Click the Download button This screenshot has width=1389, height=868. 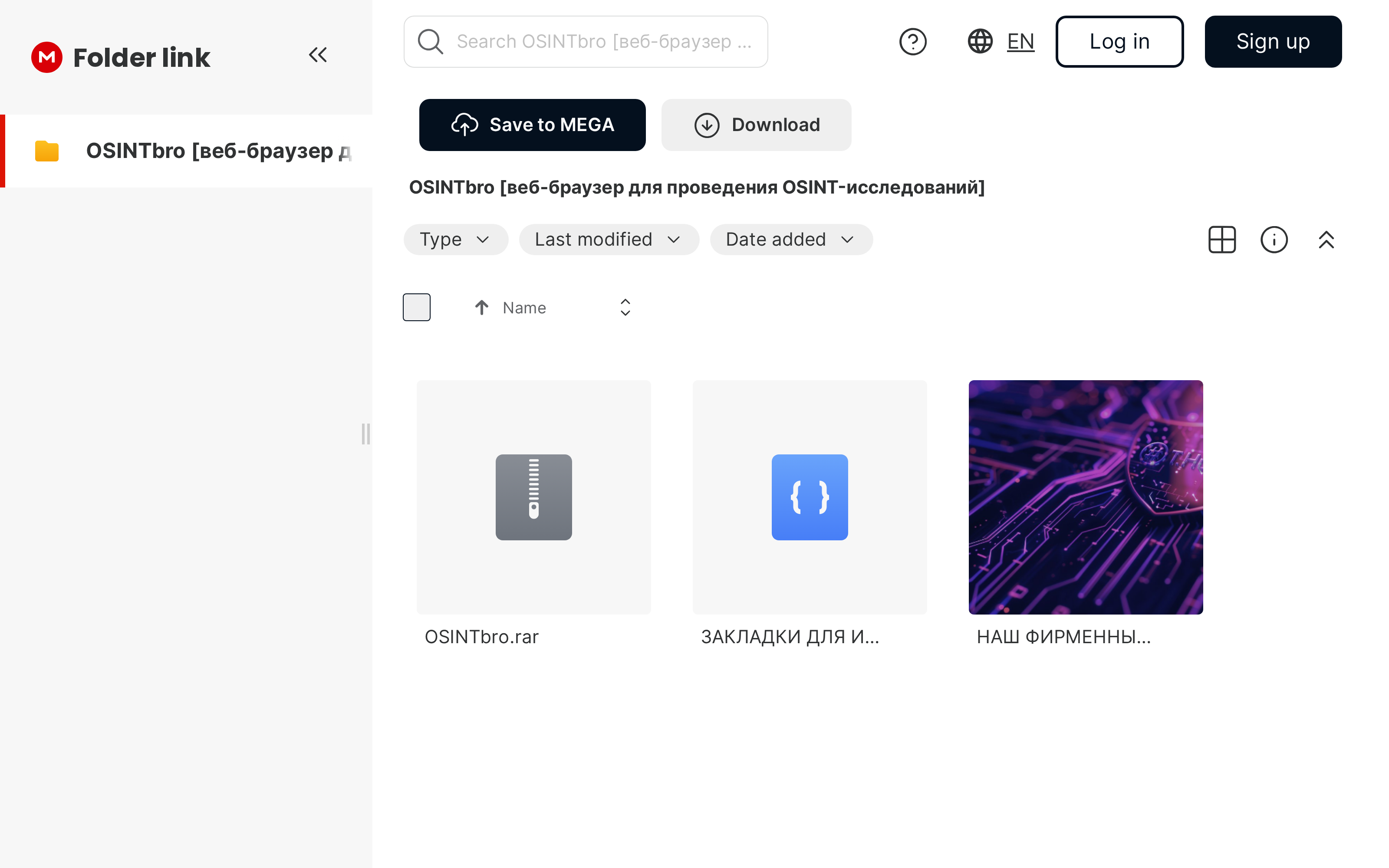tap(756, 125)
